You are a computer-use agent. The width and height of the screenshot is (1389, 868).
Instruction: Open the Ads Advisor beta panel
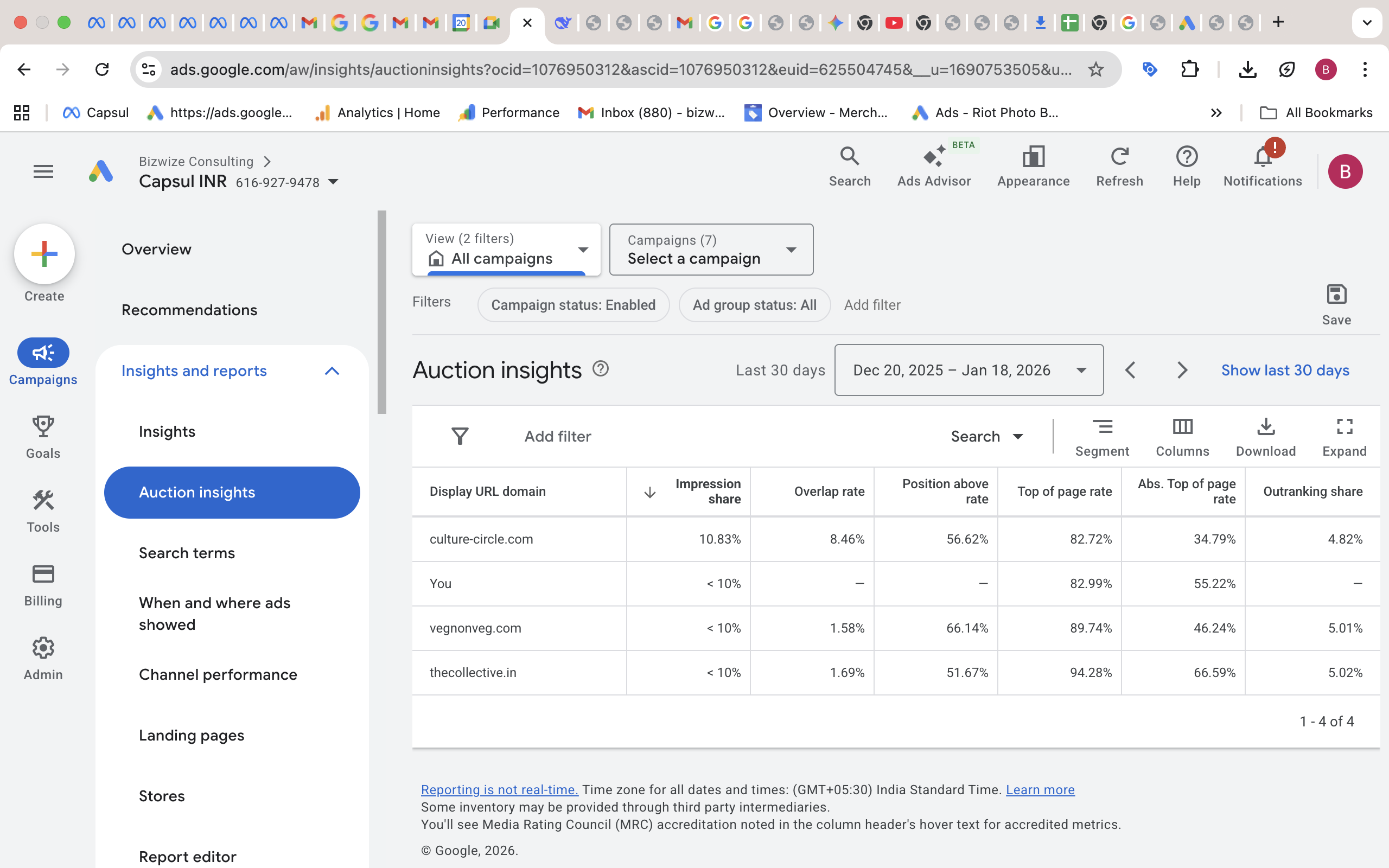pyautogui.click(x=934, y=167)
